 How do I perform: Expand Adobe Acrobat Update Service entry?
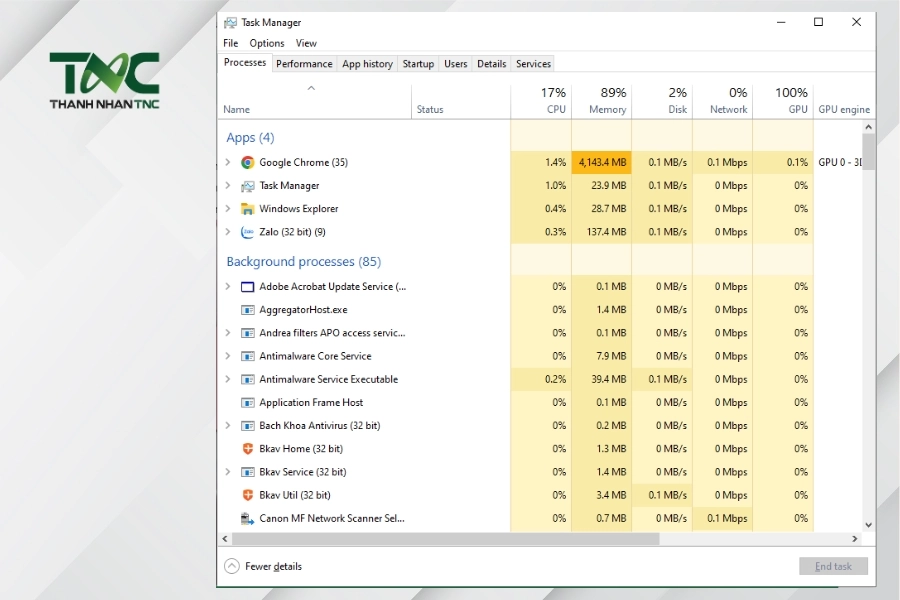pyautogui.click(x=228, y=287)
